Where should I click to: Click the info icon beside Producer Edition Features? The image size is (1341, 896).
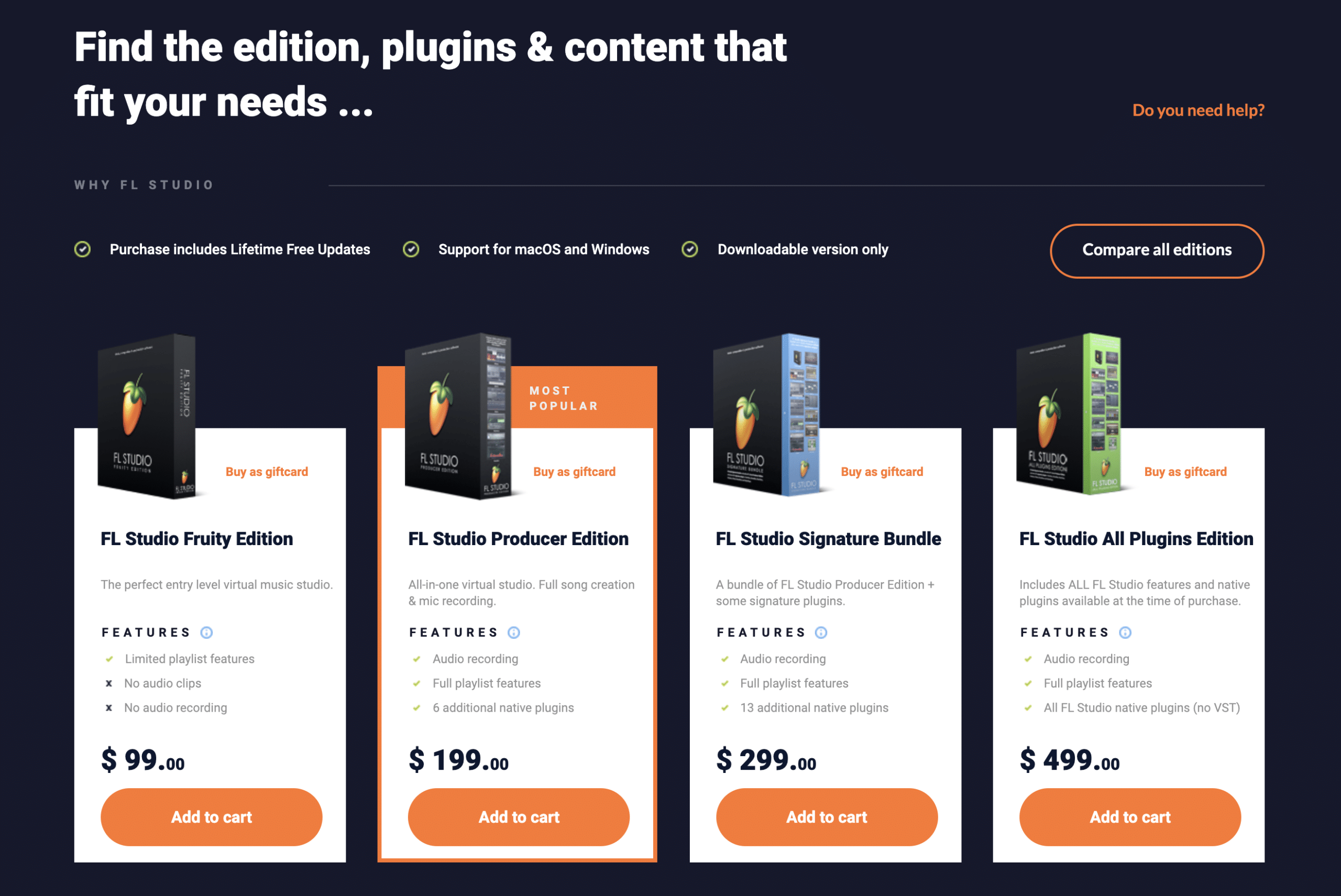point(514,632)
